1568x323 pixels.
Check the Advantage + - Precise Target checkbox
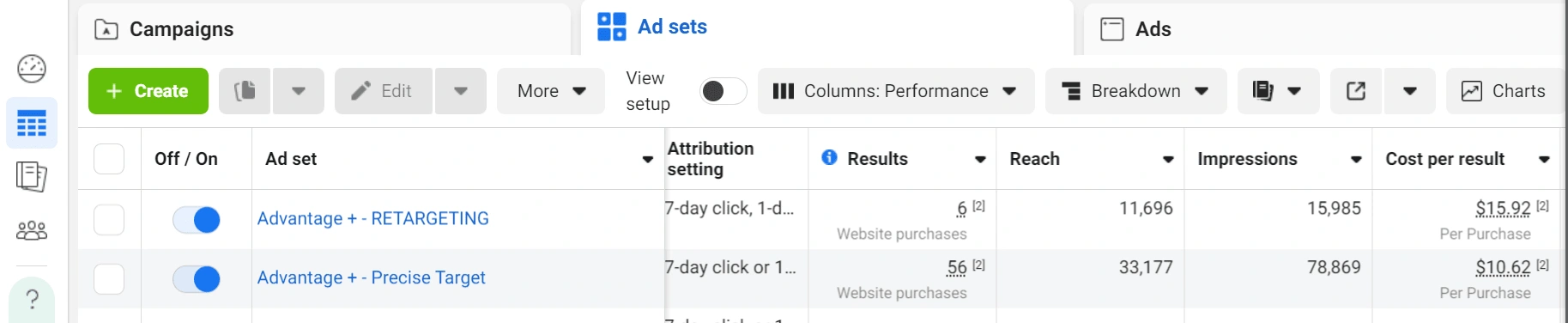109,279
